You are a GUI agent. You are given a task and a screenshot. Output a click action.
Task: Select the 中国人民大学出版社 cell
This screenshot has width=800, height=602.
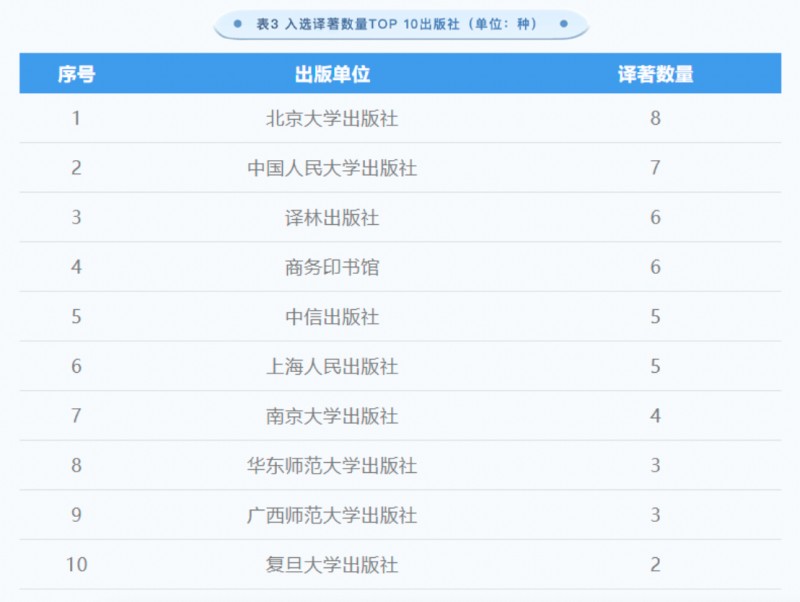click(332, 168)
